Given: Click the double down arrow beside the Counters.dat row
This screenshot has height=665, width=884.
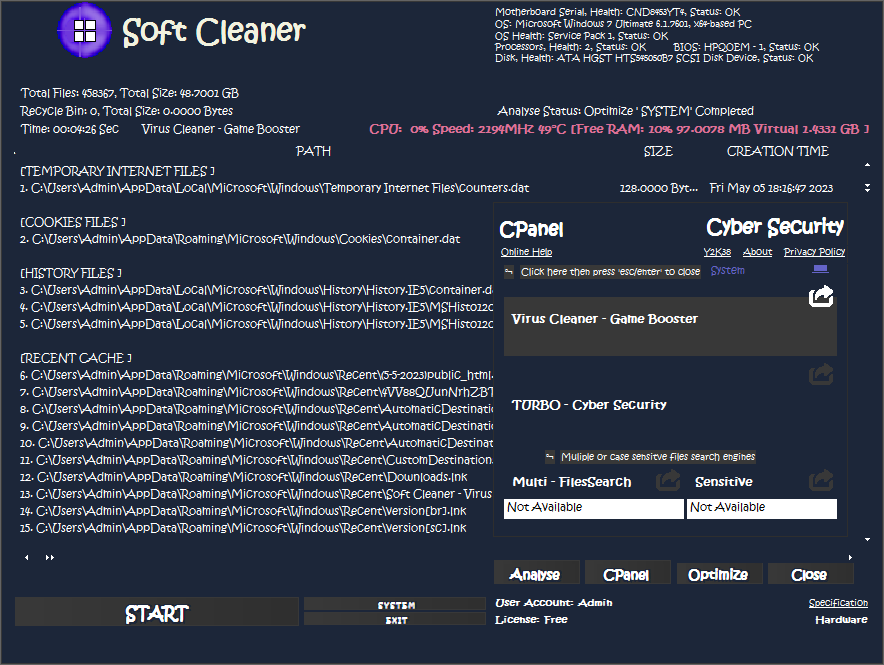Looking at the screenshot, I should point(867,188).
